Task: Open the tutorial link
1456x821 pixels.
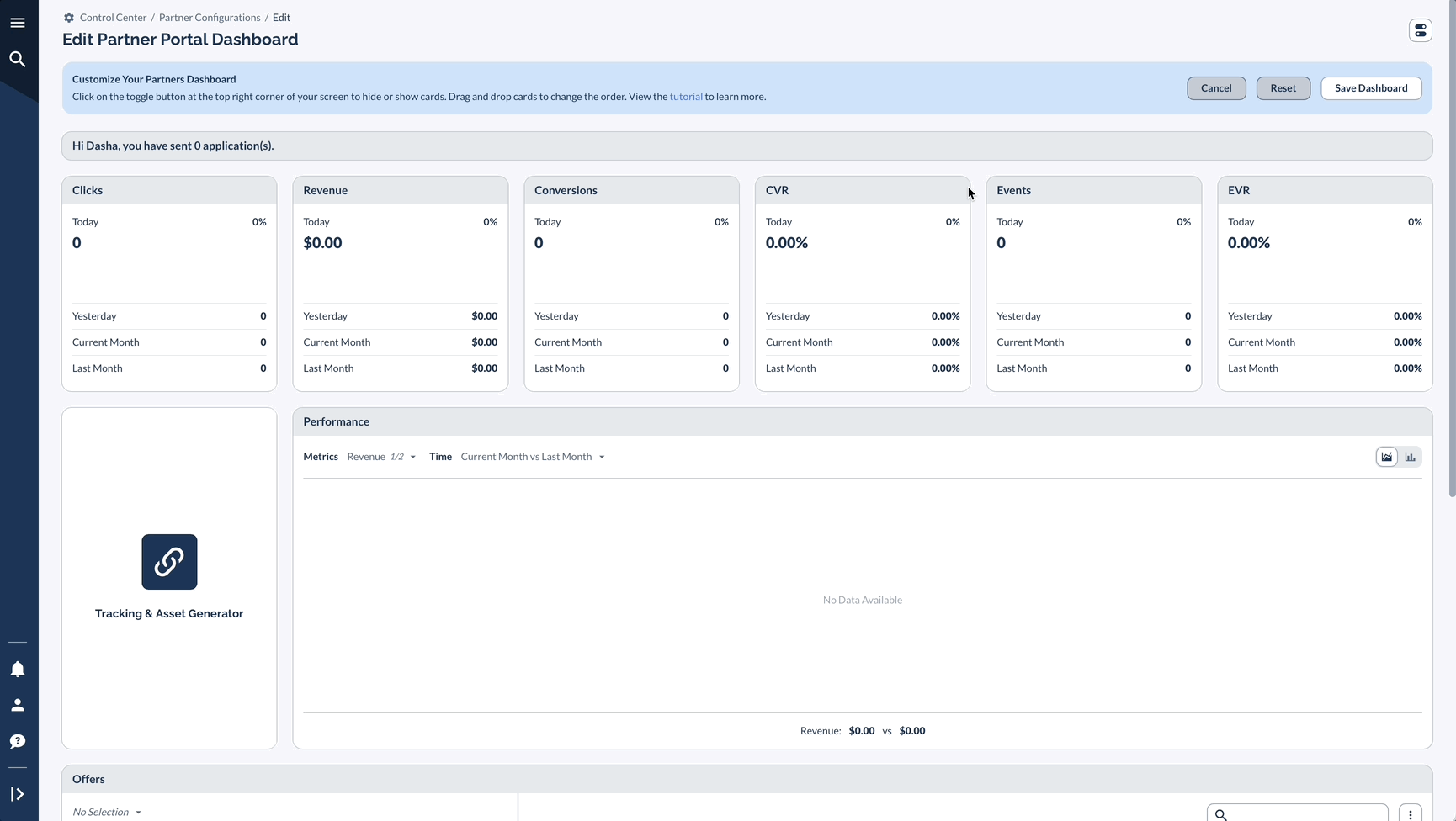Action: [x=686, y=97]
